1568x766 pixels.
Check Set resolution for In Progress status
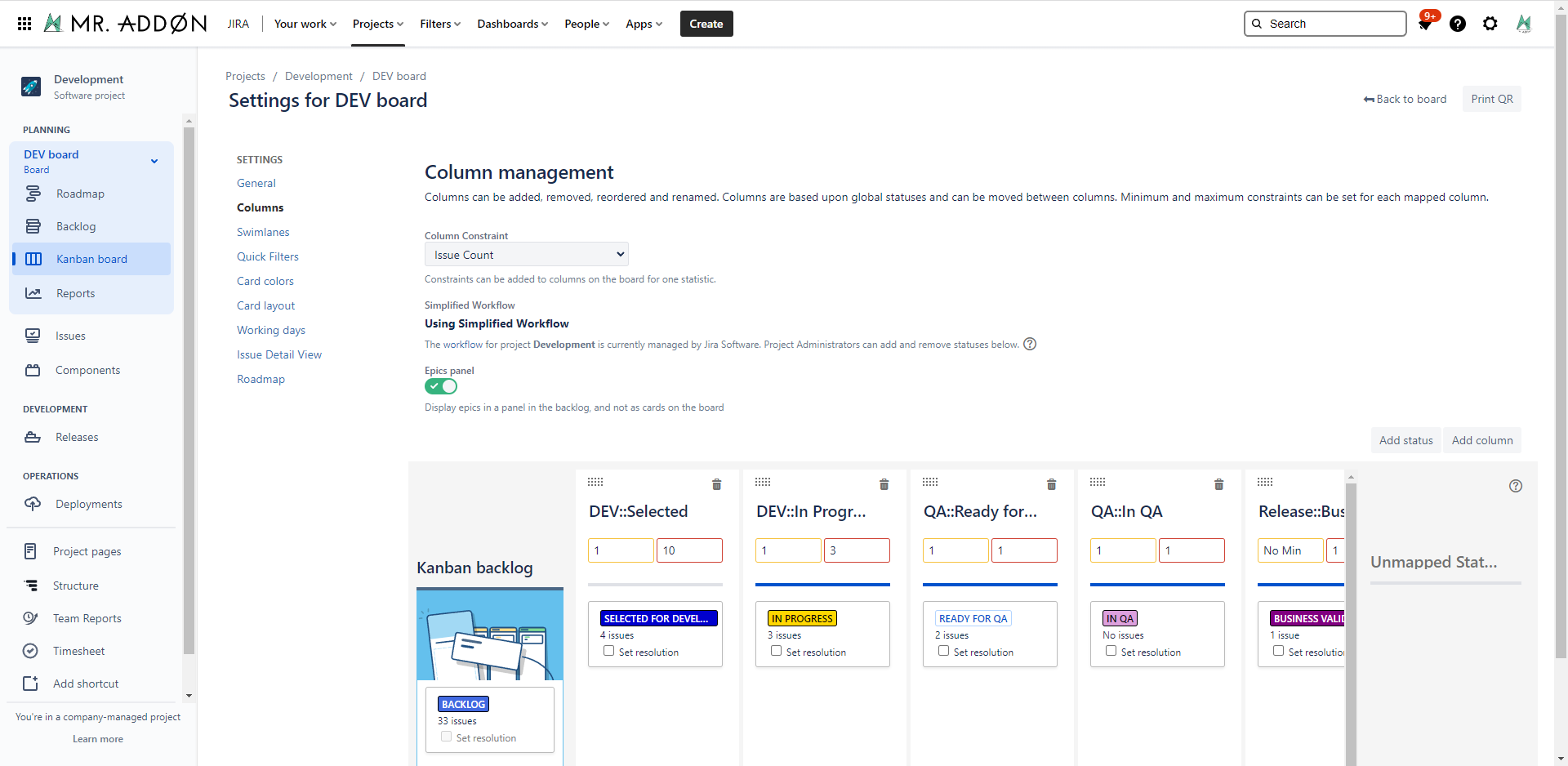pyautogui.click(x=777, y=651)
